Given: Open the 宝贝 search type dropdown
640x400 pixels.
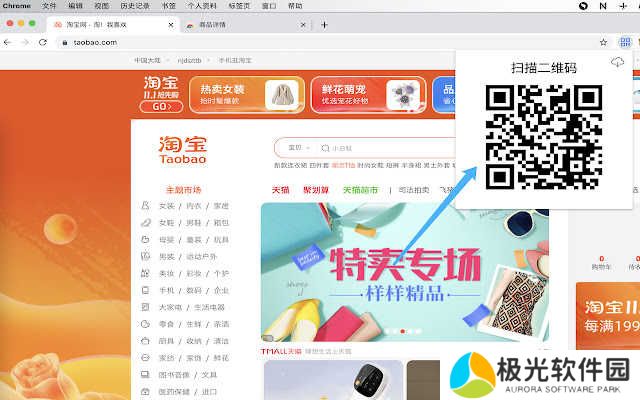Looking at the screenshot, I should [x=298, y=147].
